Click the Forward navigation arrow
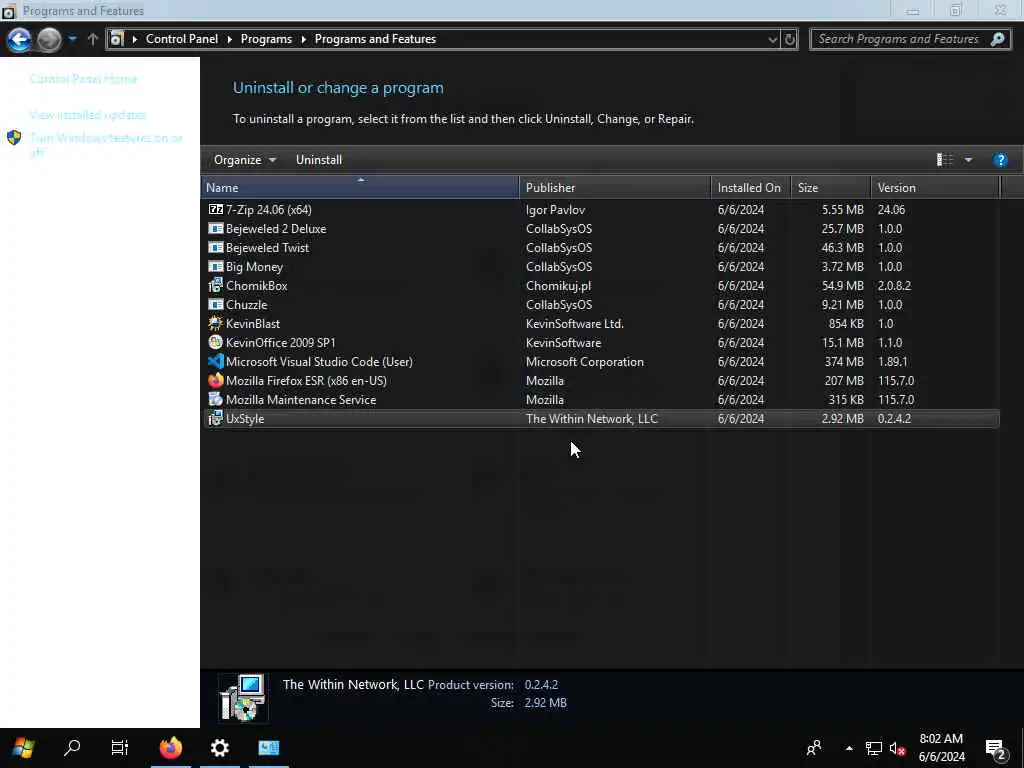Screen dimensions: 1024x768 [49, 39]
